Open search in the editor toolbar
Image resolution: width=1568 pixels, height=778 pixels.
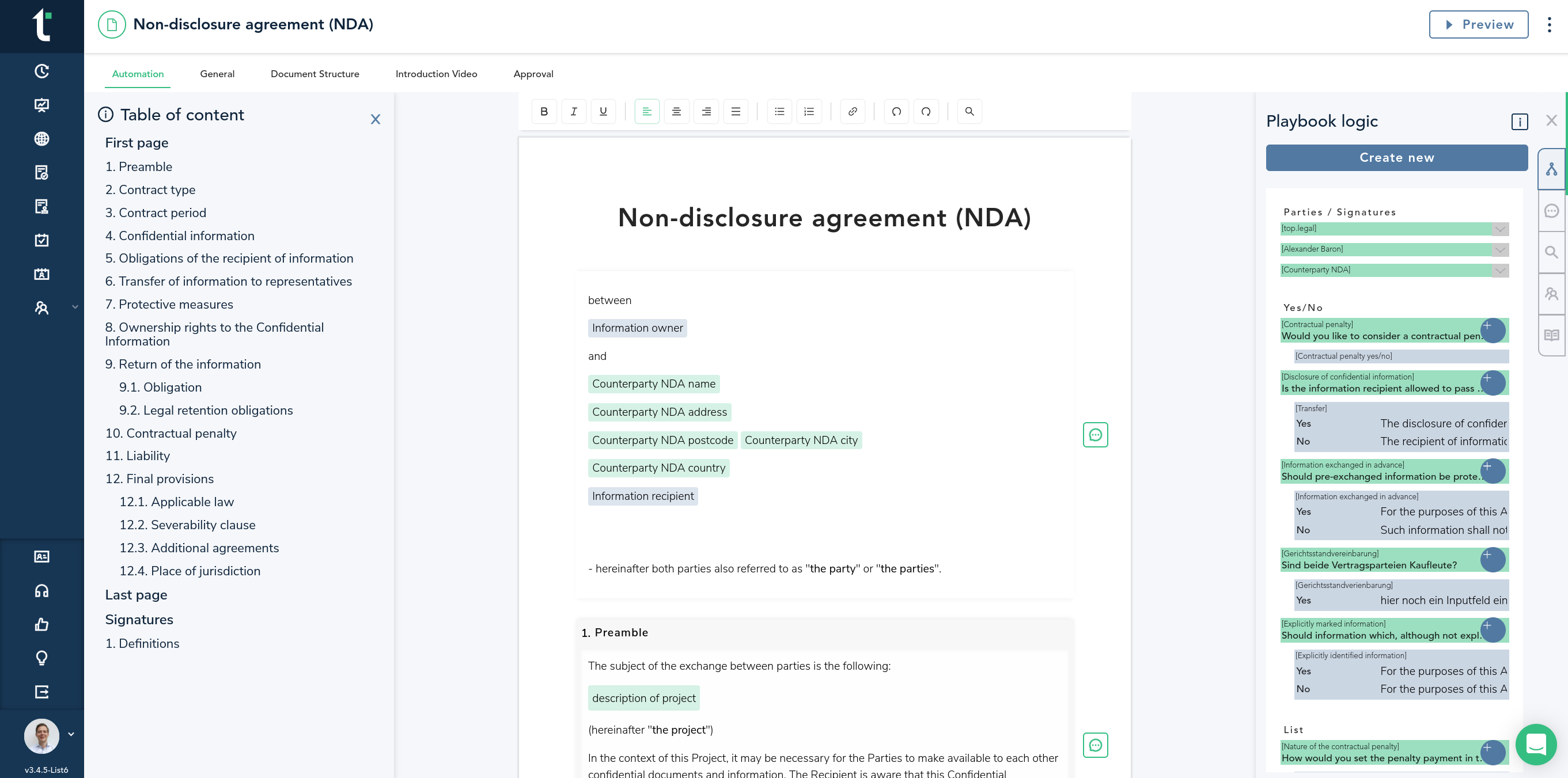969,111
